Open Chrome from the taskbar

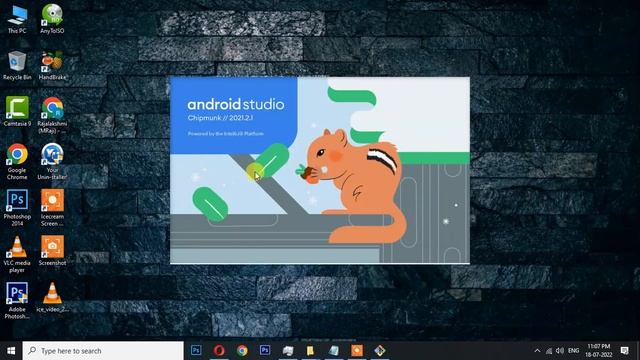[242, 350]
